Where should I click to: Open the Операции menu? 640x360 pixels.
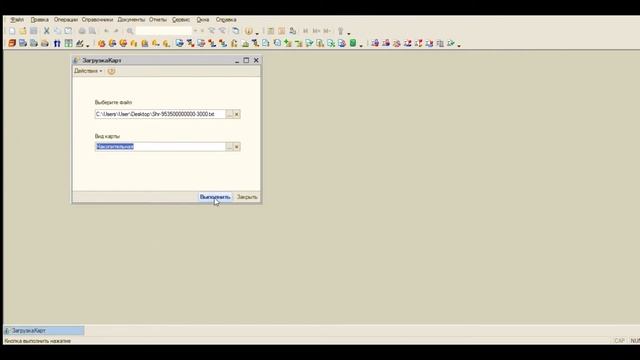point(66,20)
